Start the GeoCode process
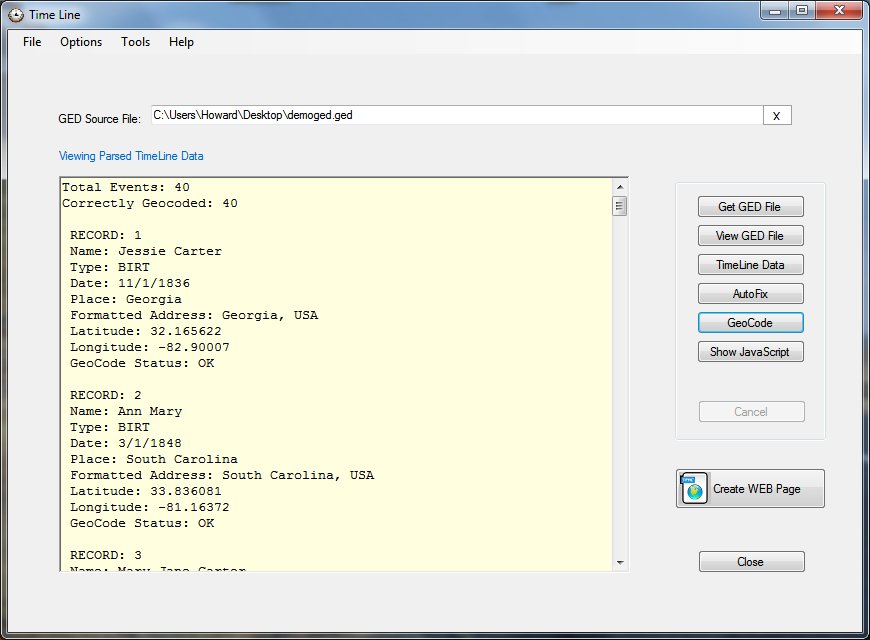 coord(750,322)
